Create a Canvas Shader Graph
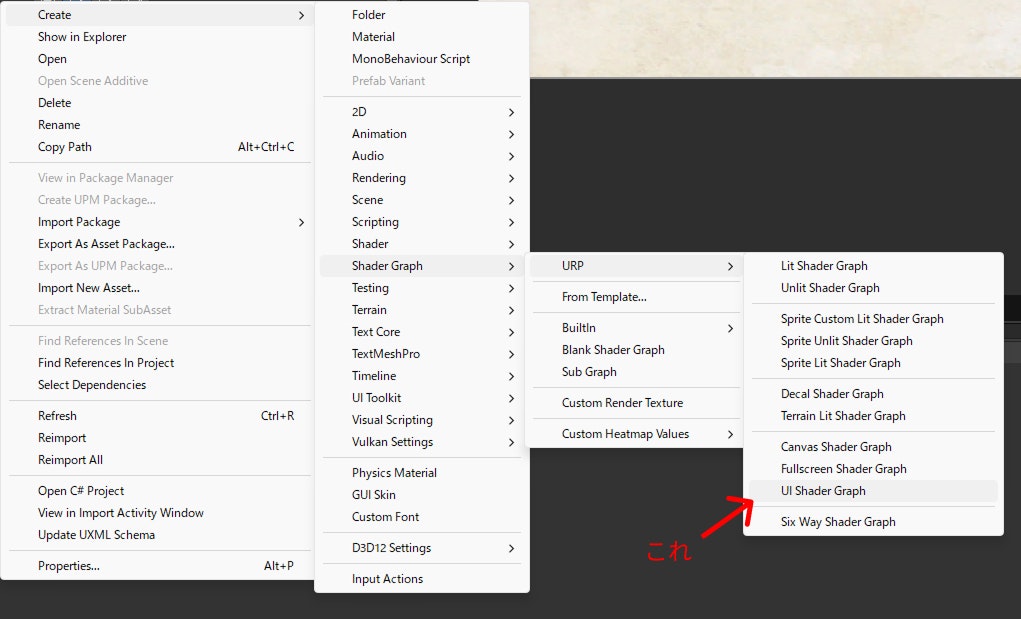Viewport: 1021px width, 619px height. (873, 447)
